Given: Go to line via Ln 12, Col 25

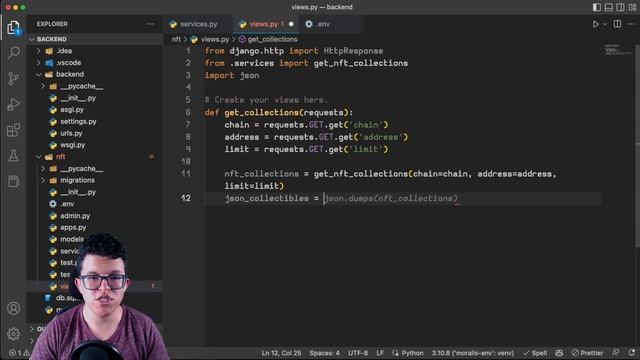Looking at the screenshot, I should coord(281,353).
